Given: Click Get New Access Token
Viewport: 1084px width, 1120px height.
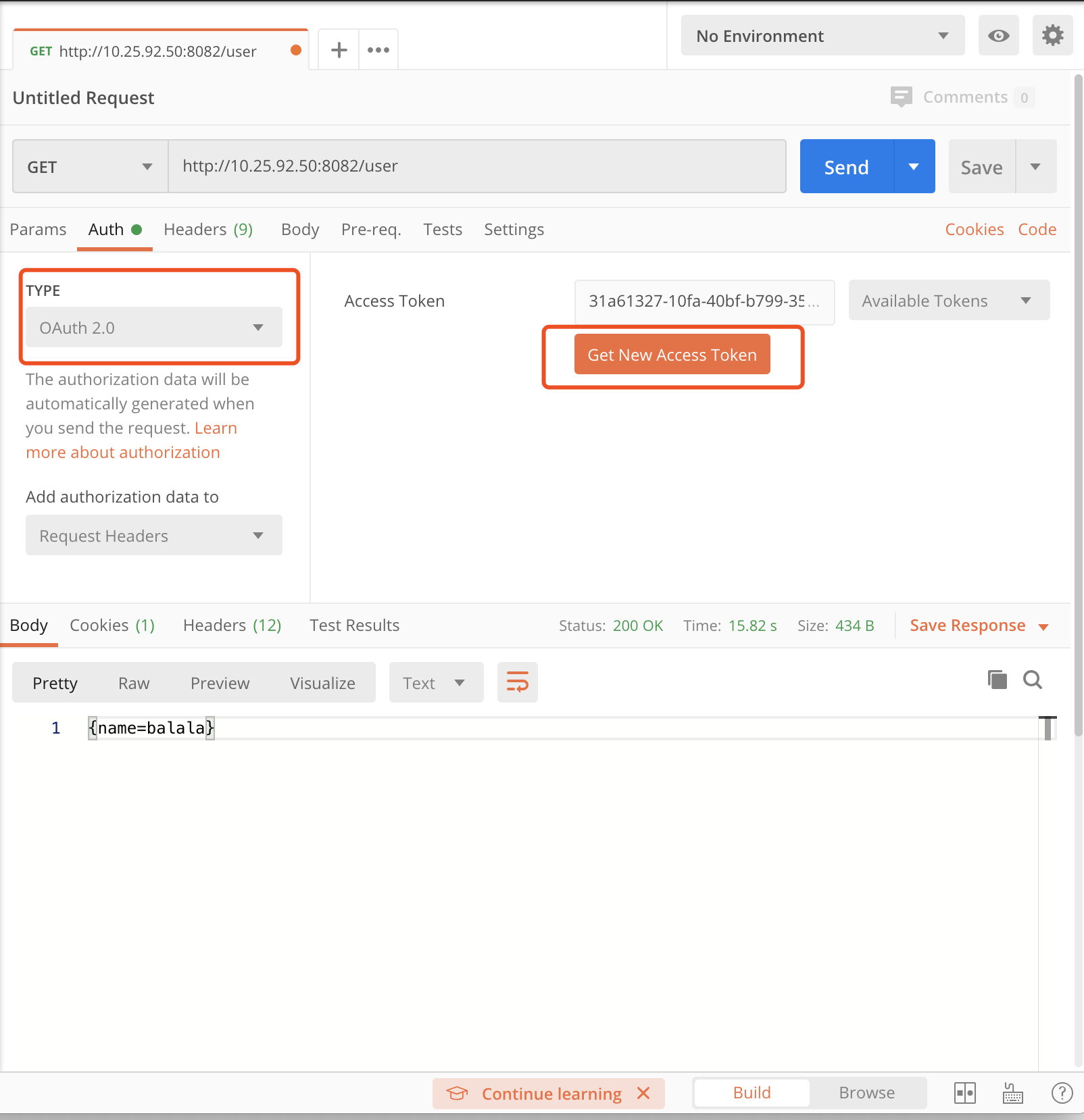Looking at the screenshot, I should point(672,355).
